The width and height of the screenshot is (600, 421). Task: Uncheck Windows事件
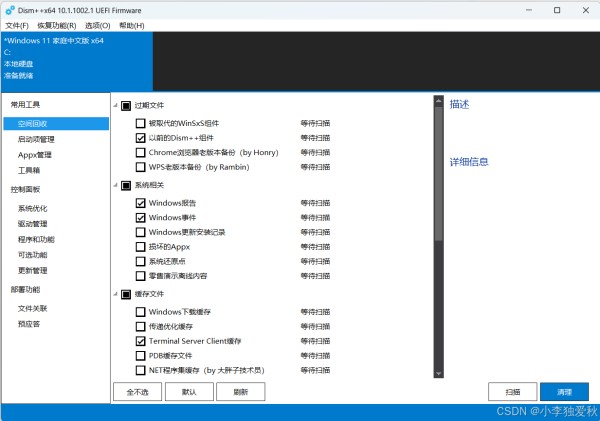140,217
